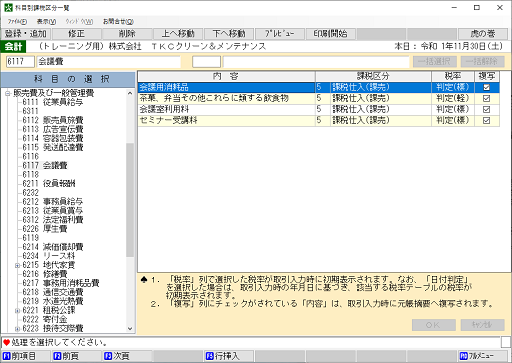Click the 税率 column header
Image resolution: width=512 pixels, height=363 pixels.
453,76
